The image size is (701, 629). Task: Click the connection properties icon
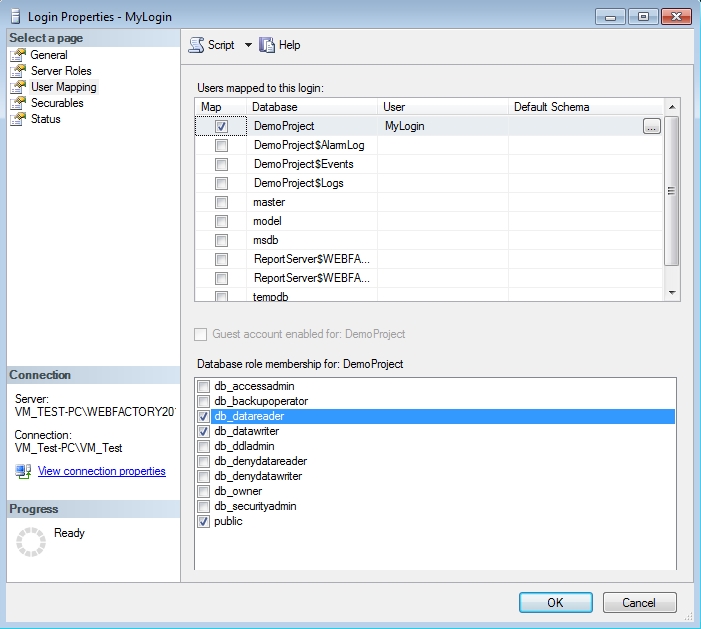pos(23,471)
